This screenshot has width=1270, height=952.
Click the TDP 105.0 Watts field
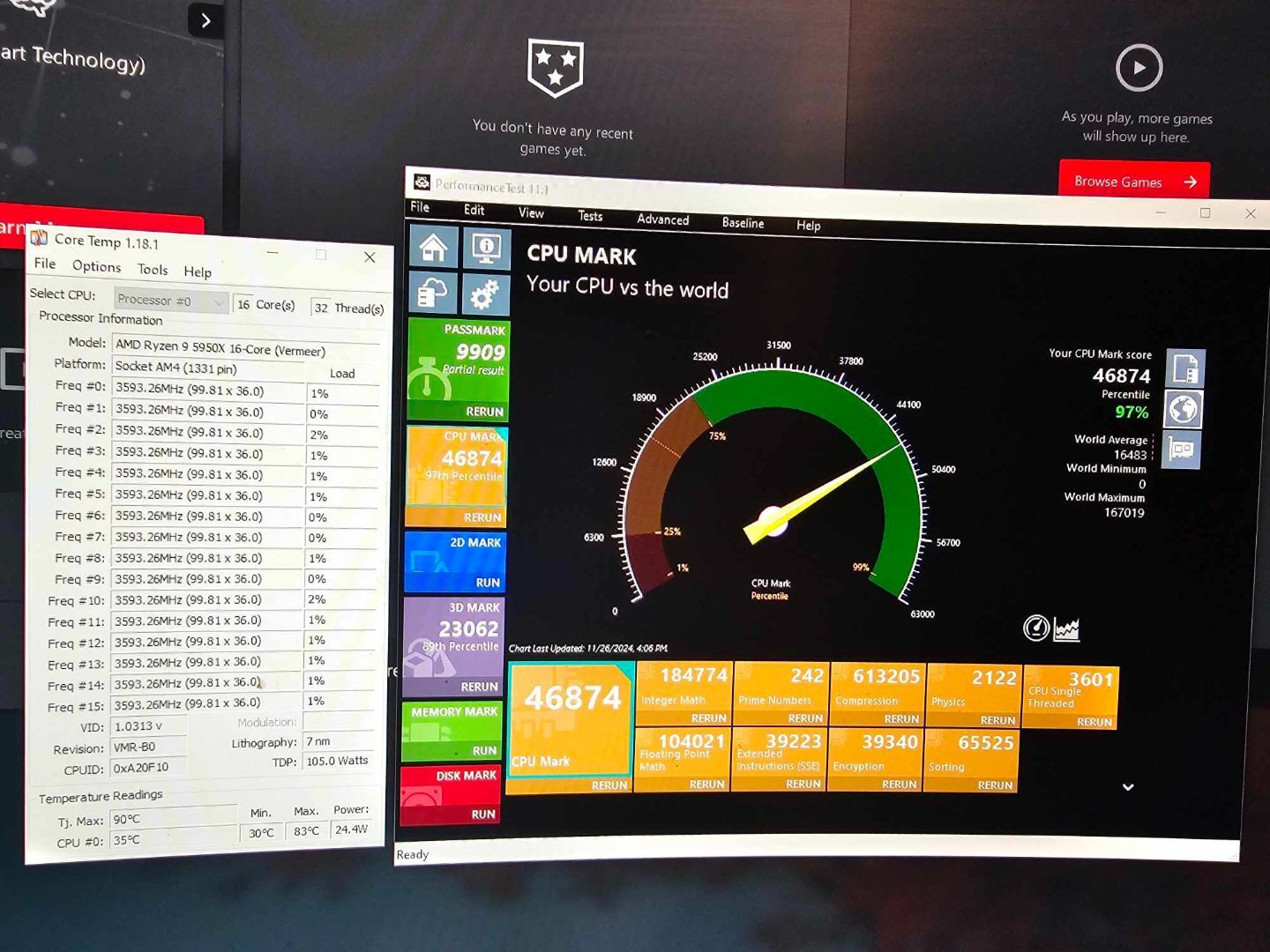[340, 761]
